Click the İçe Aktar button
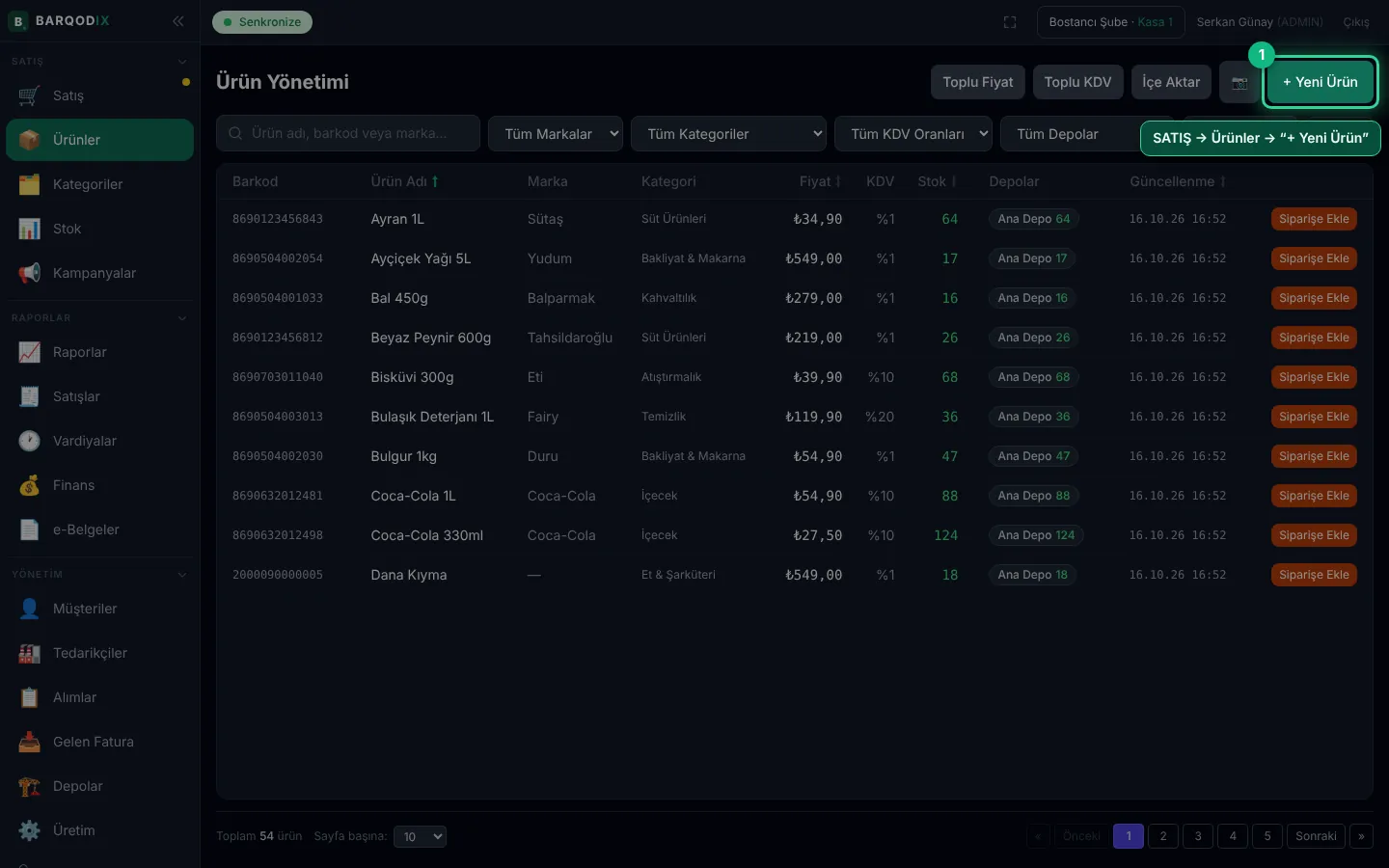 pos(1171,82)
